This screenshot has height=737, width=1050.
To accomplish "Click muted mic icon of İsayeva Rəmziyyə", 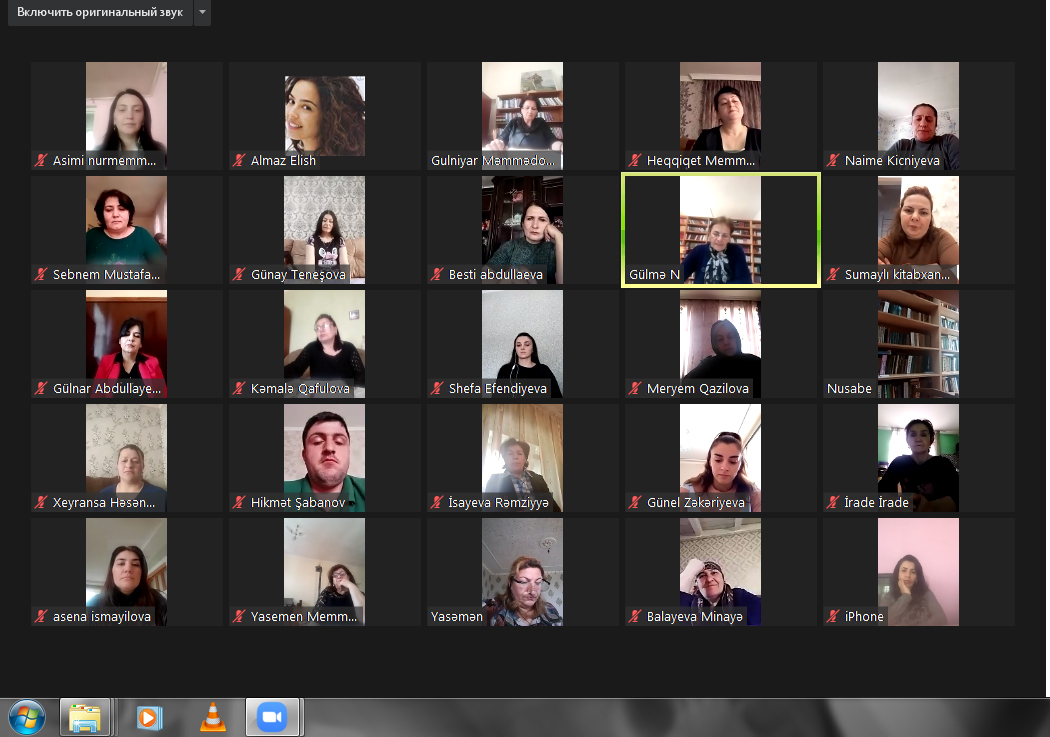I will click(x=437, y=502).
